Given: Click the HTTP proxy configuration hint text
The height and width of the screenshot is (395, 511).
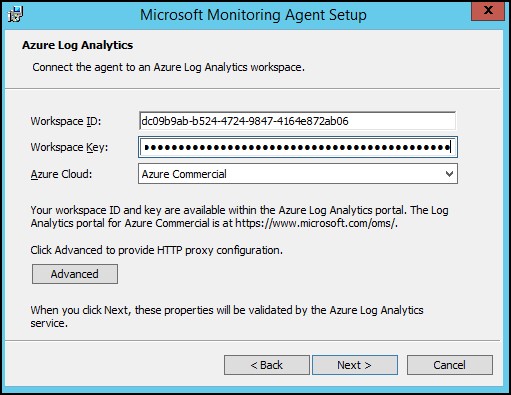Looking at the screenshot, I should coord(157,250).
